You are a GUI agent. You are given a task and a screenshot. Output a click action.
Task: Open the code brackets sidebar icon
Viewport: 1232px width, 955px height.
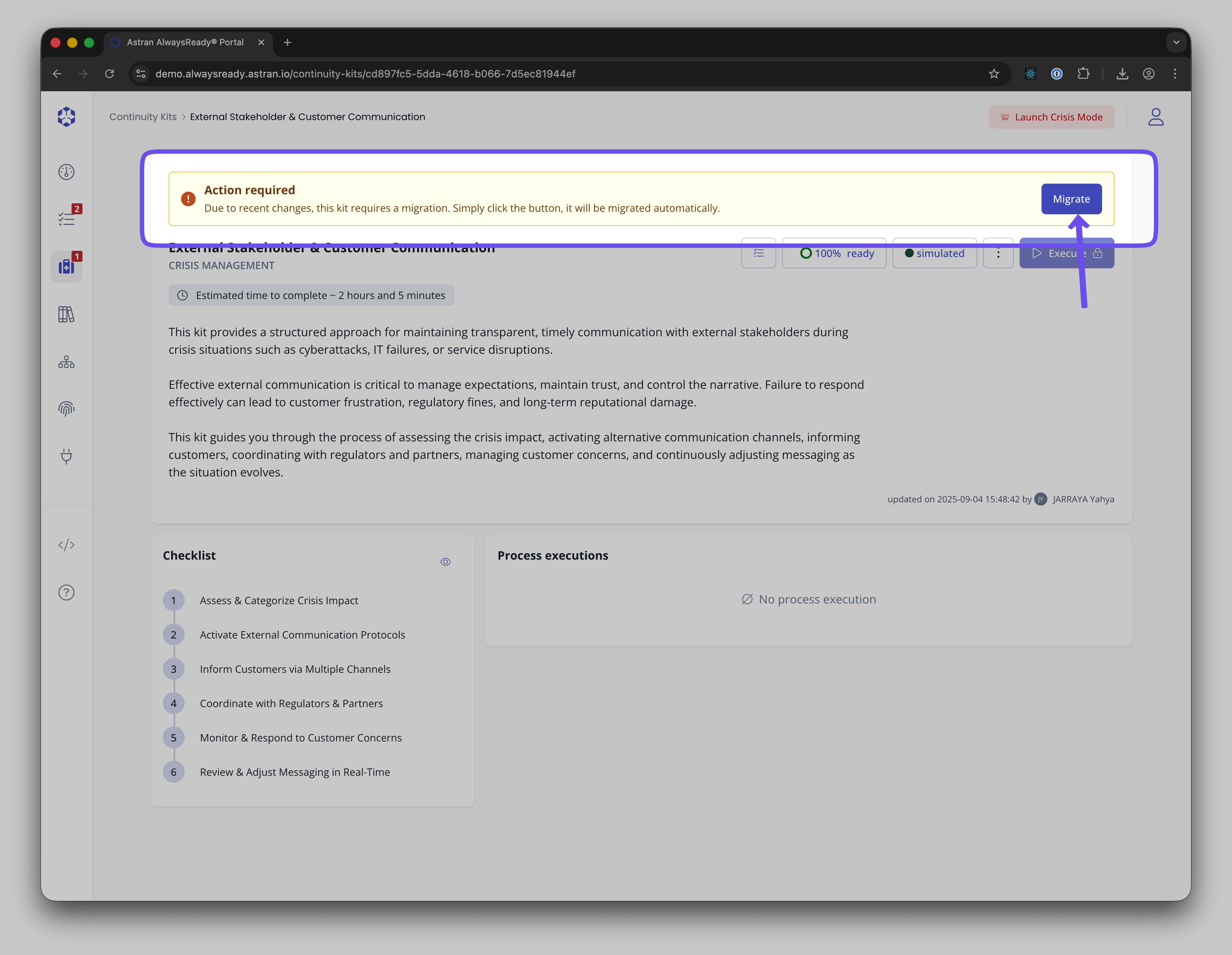point(66,545)
